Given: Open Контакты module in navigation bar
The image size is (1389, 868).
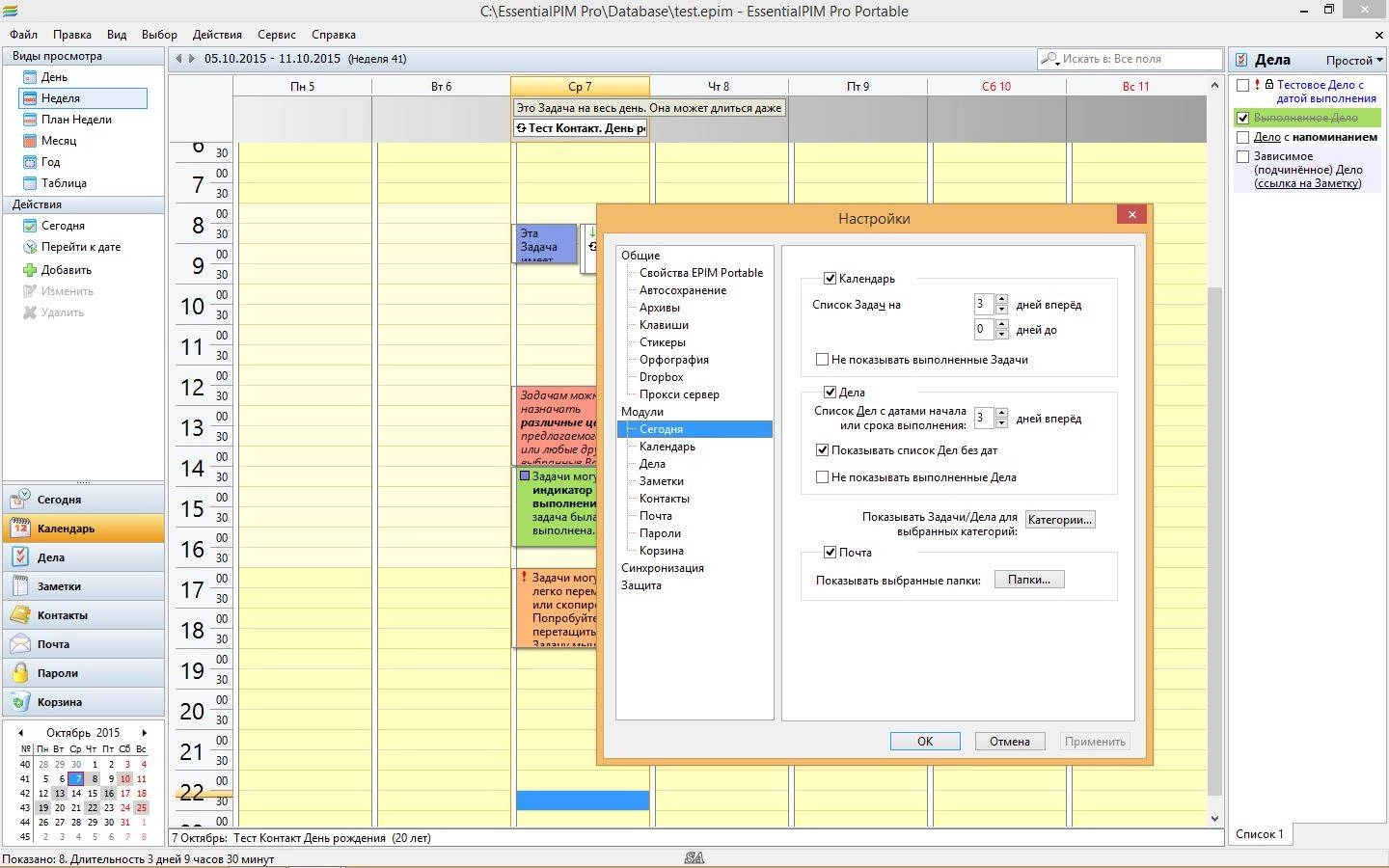Looking at the screenshot, I should click(83, 615).
